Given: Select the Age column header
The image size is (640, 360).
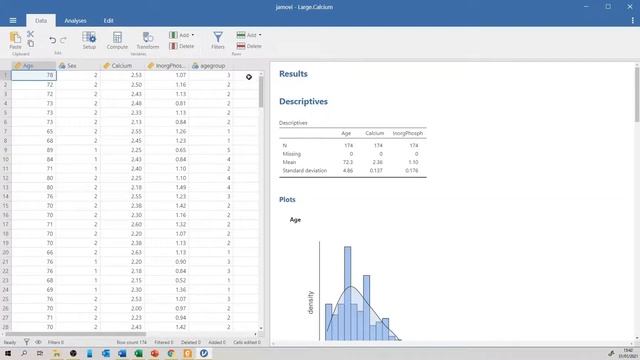Looking at the screenshot, I should click(x=33, y=66).
